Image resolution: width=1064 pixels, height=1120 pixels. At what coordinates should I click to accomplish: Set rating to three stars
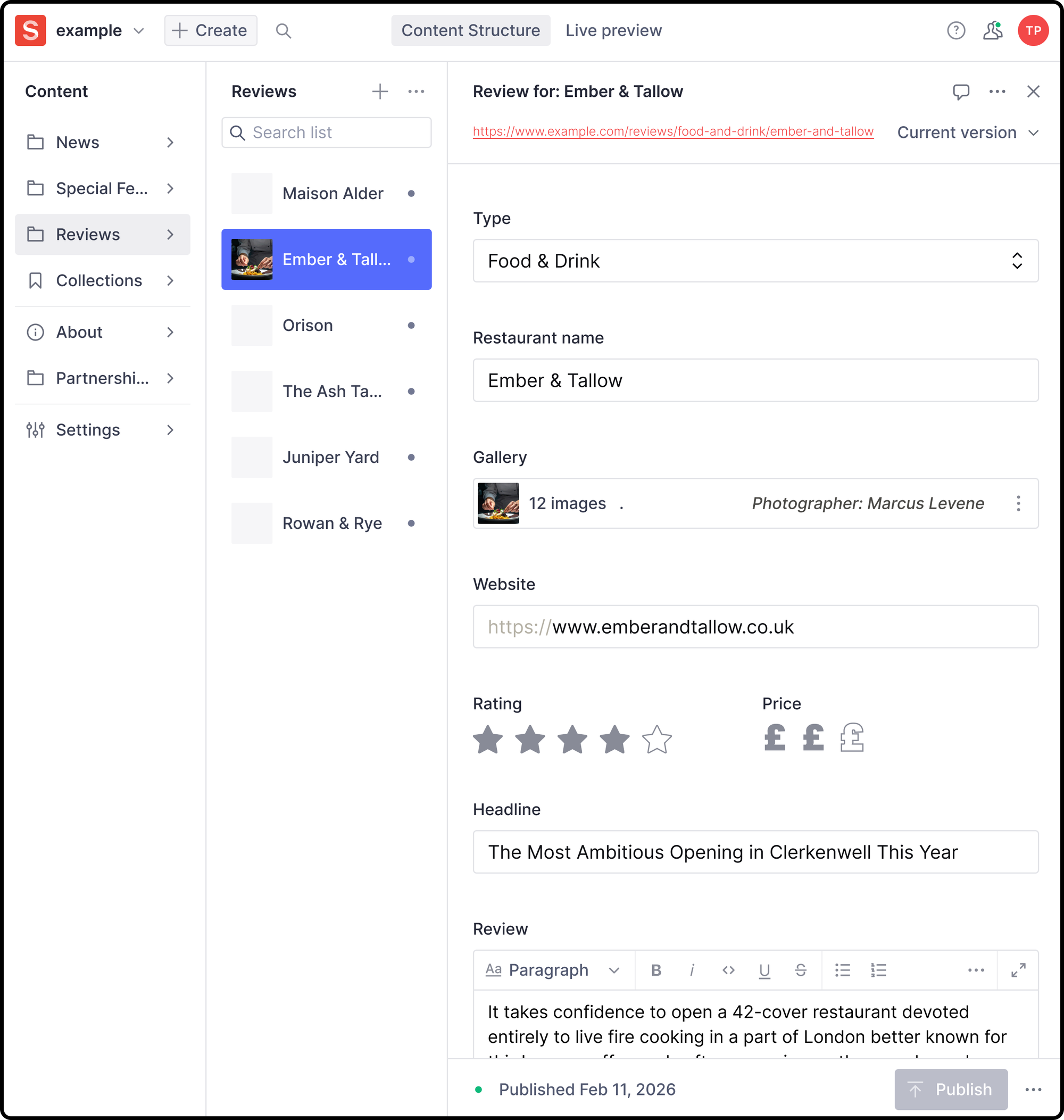[x=572, y=740]
